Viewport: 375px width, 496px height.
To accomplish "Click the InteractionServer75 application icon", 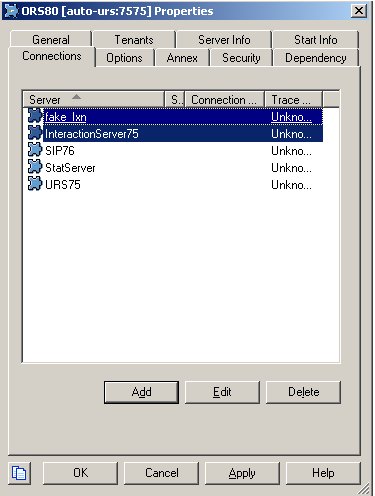I will 35,133.
